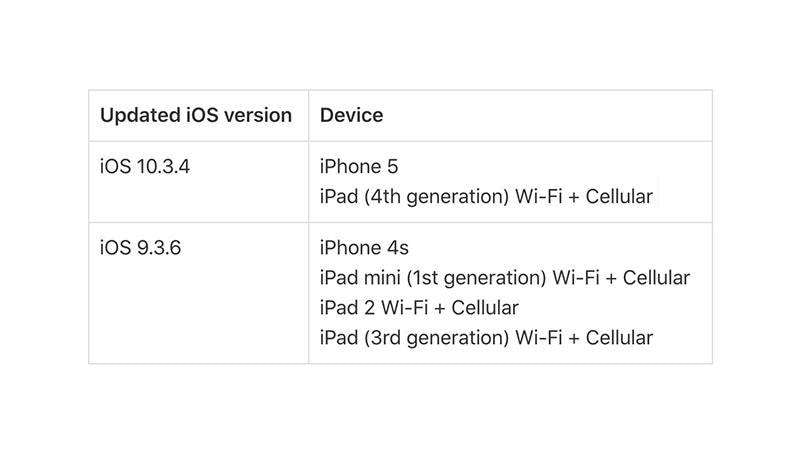
Task: Click the "Device" column header
Action: (x=351, y=115)
